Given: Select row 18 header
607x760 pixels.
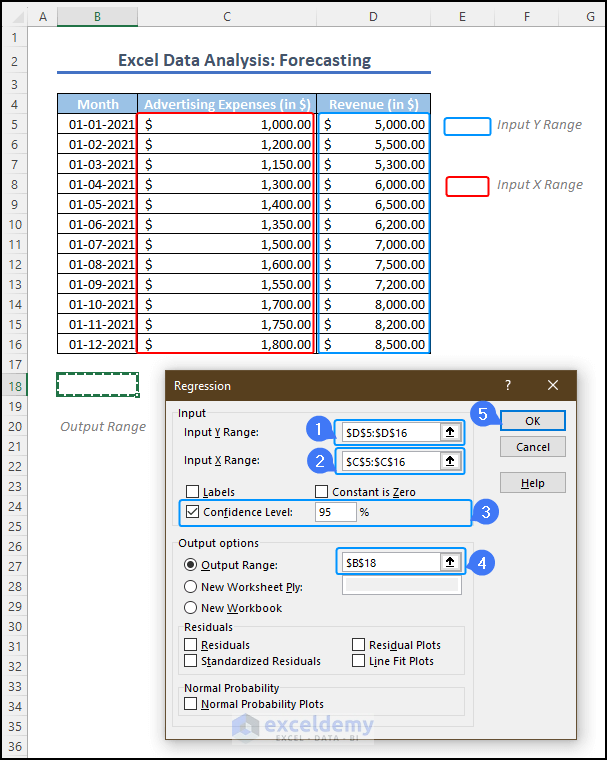Looking at the screenshot, I should pos(15,386).
